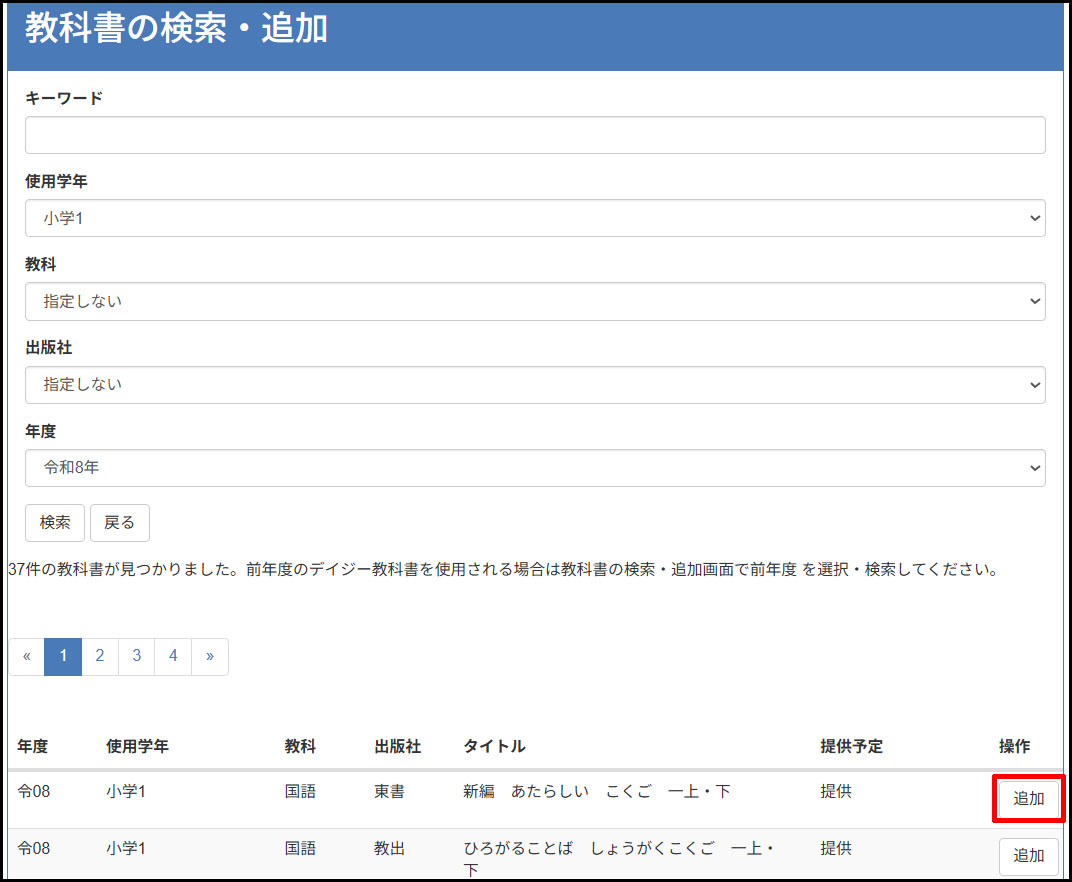Open the 出版社 publisher dropdown
Screen dimensions: 1072x882
(536, 384)
